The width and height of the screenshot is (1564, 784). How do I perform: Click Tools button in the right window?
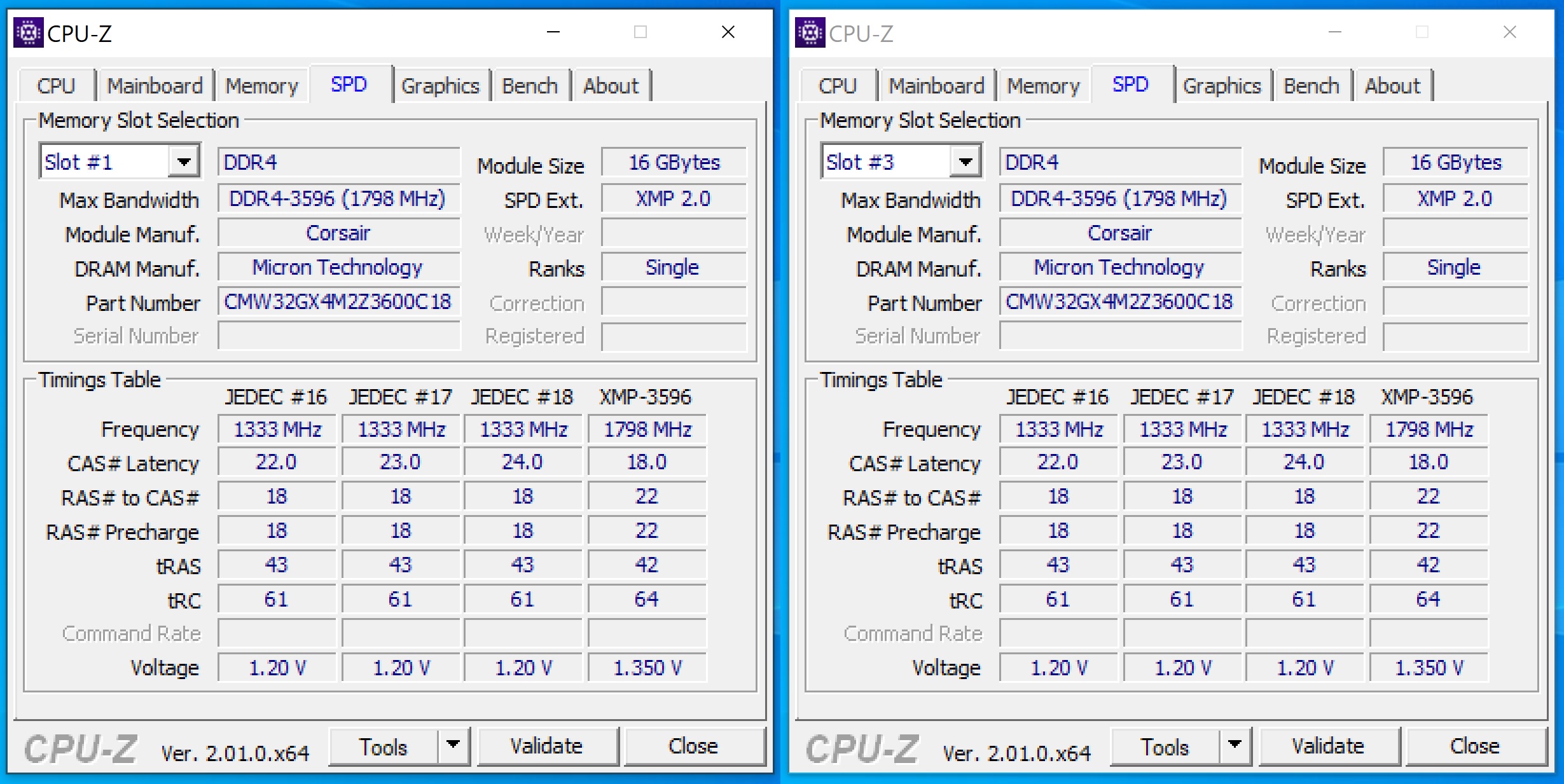[1165, 746]
